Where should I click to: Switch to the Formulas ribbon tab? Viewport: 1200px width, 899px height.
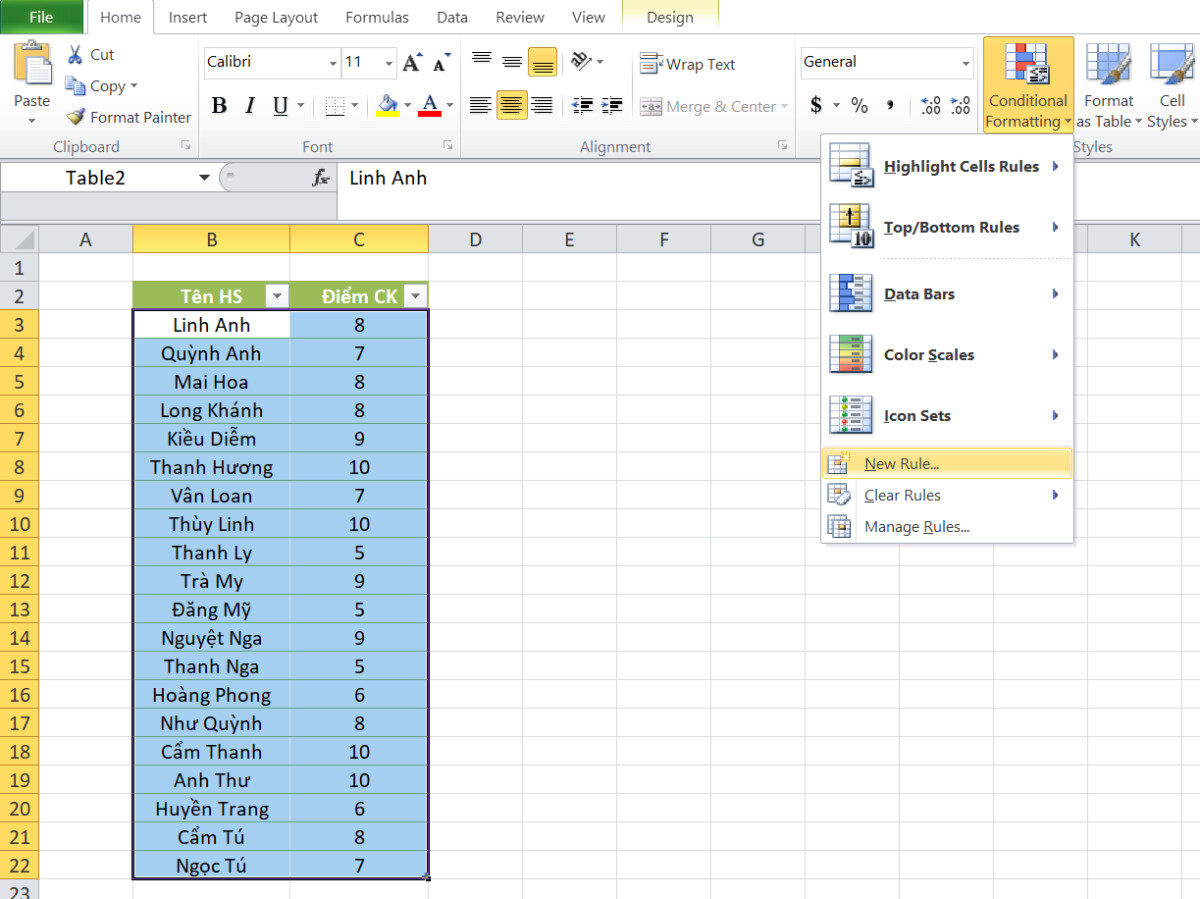377,17
